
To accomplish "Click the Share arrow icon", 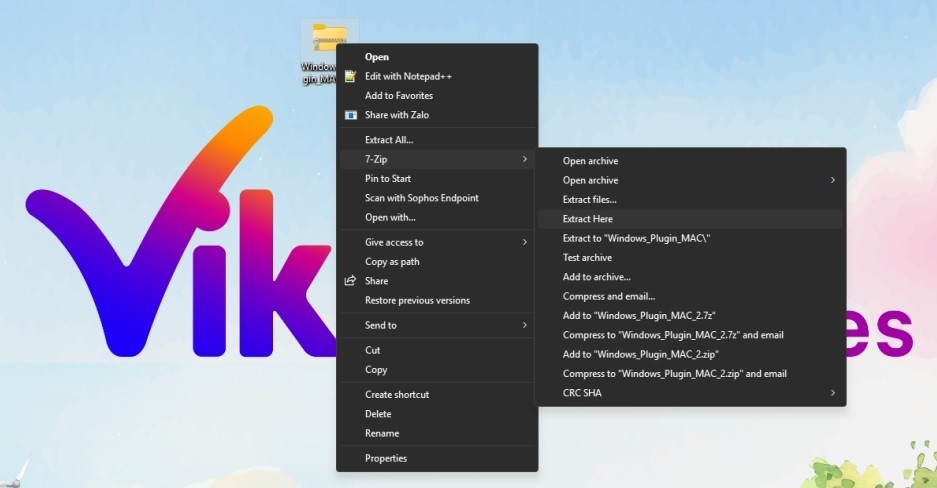I will [x=351, y=281].
